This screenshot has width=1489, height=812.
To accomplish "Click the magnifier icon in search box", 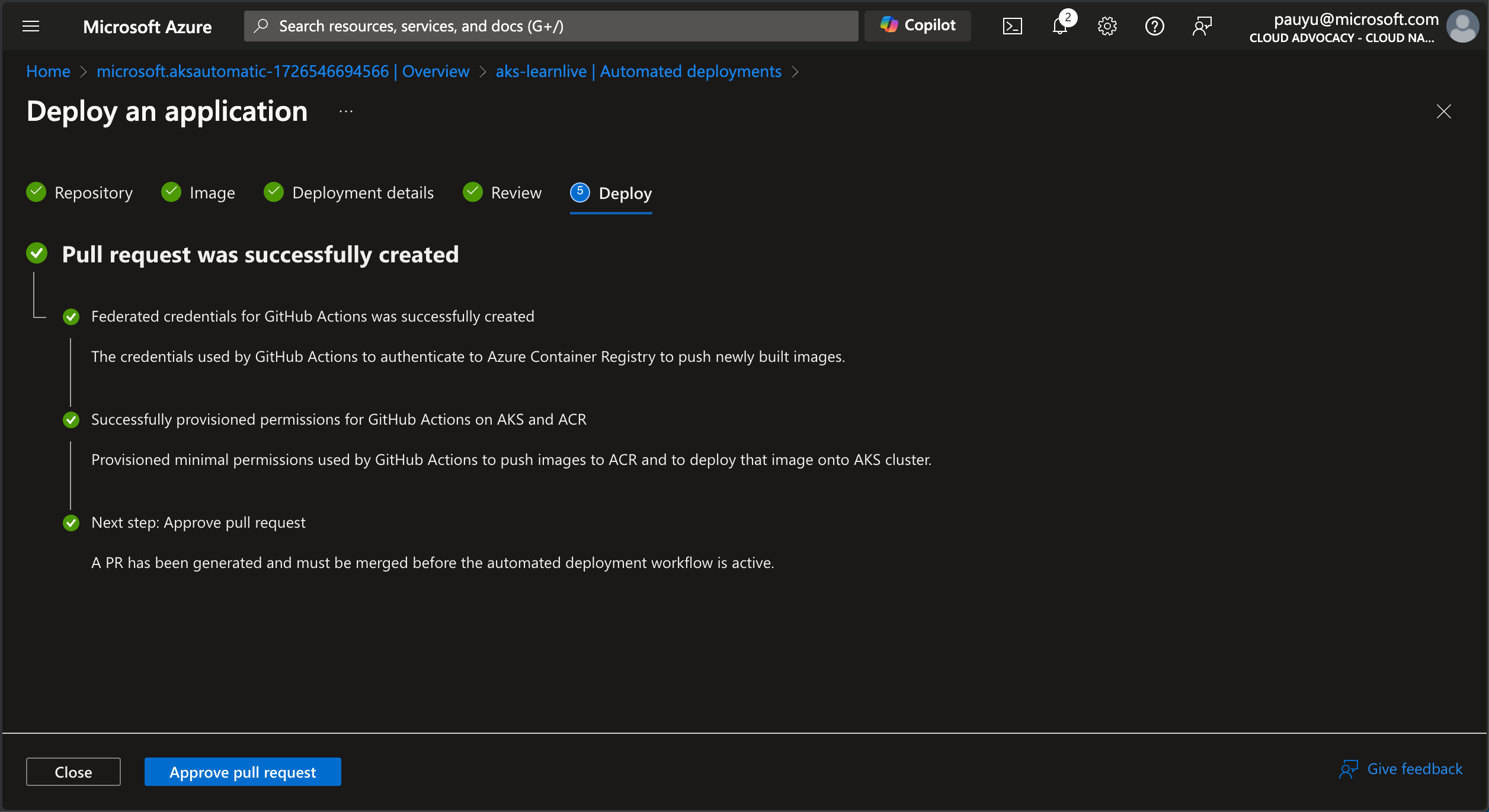I will pyautogui.click(x=261, y=25).
